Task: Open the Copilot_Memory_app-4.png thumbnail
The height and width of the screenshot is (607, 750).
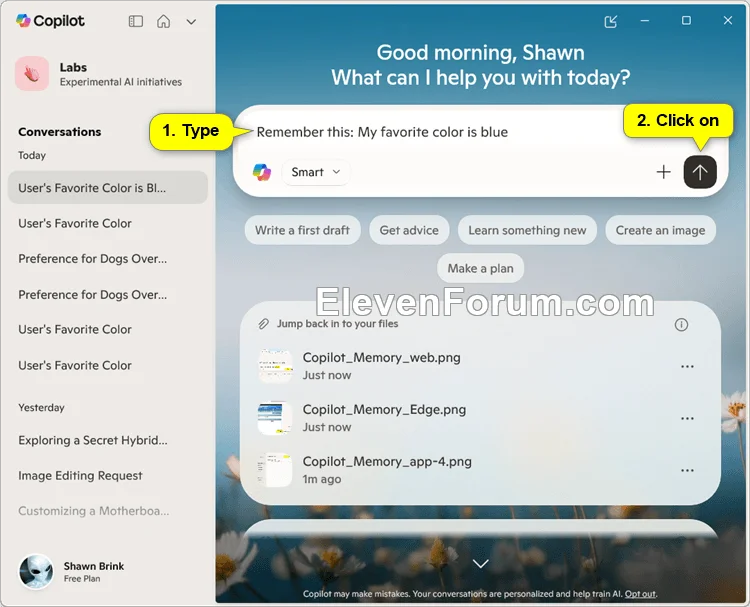Action: pos(275,470)
